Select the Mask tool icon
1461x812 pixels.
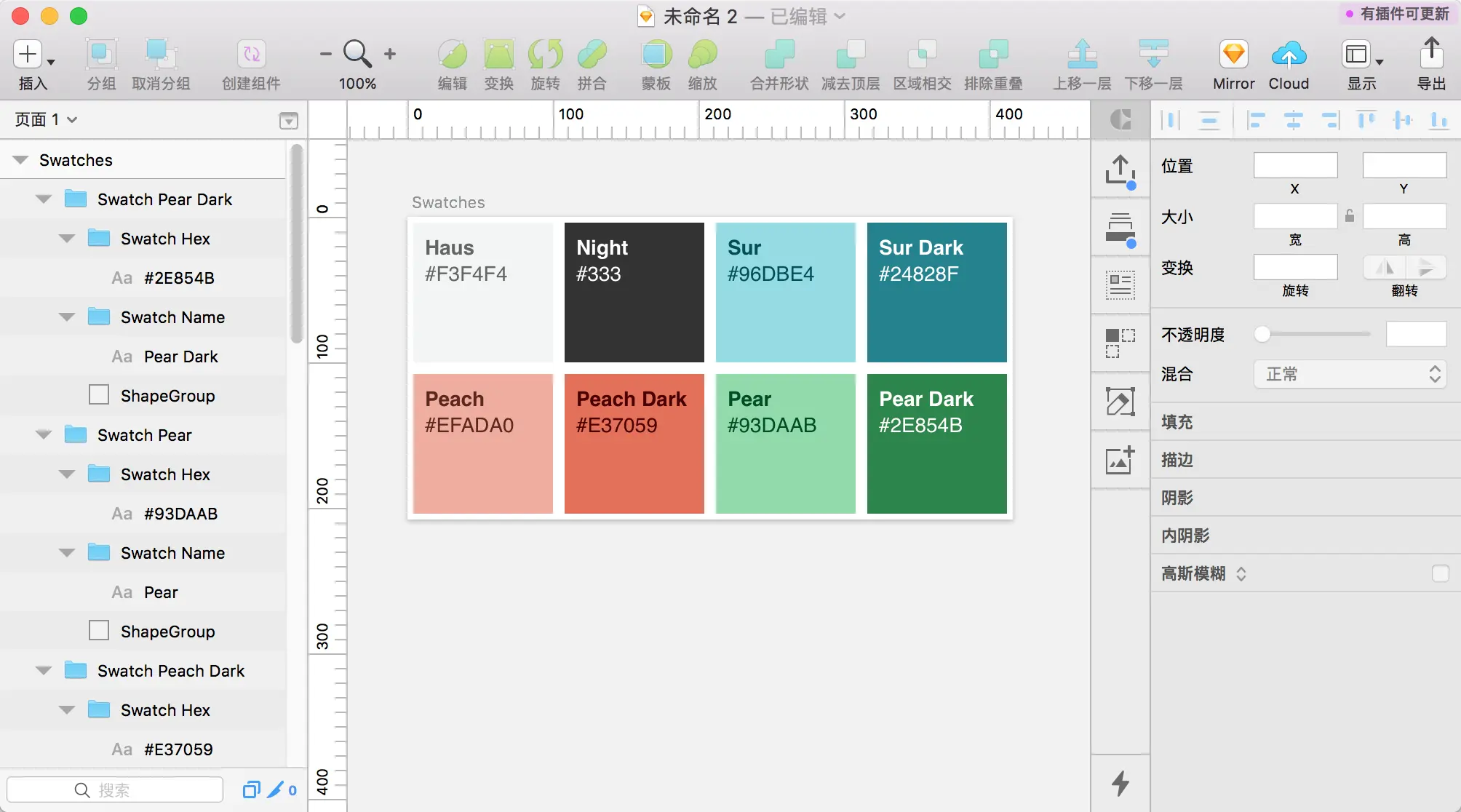pos(656,55)
